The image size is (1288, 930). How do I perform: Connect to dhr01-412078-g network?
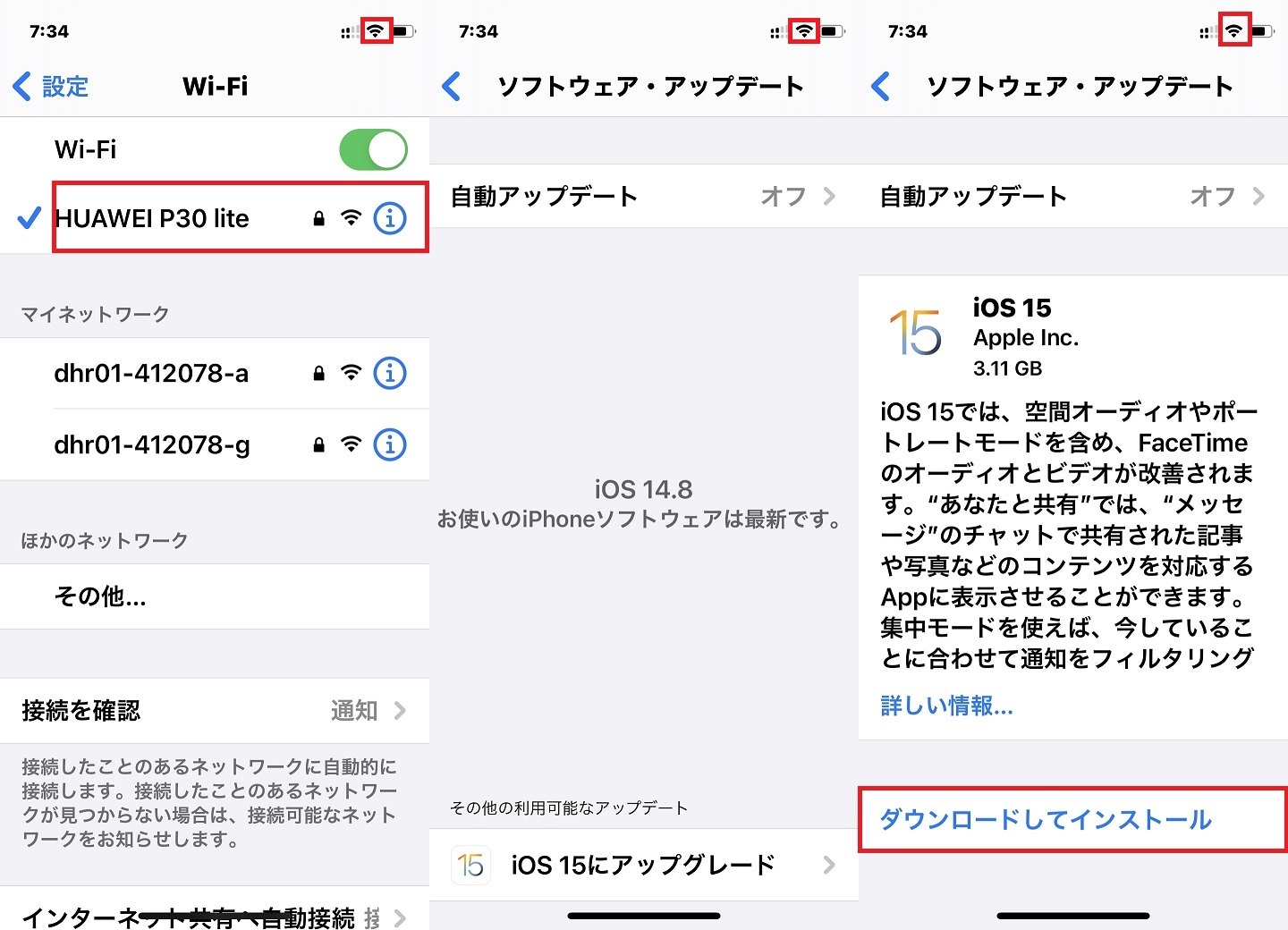[x=215, y=444]
